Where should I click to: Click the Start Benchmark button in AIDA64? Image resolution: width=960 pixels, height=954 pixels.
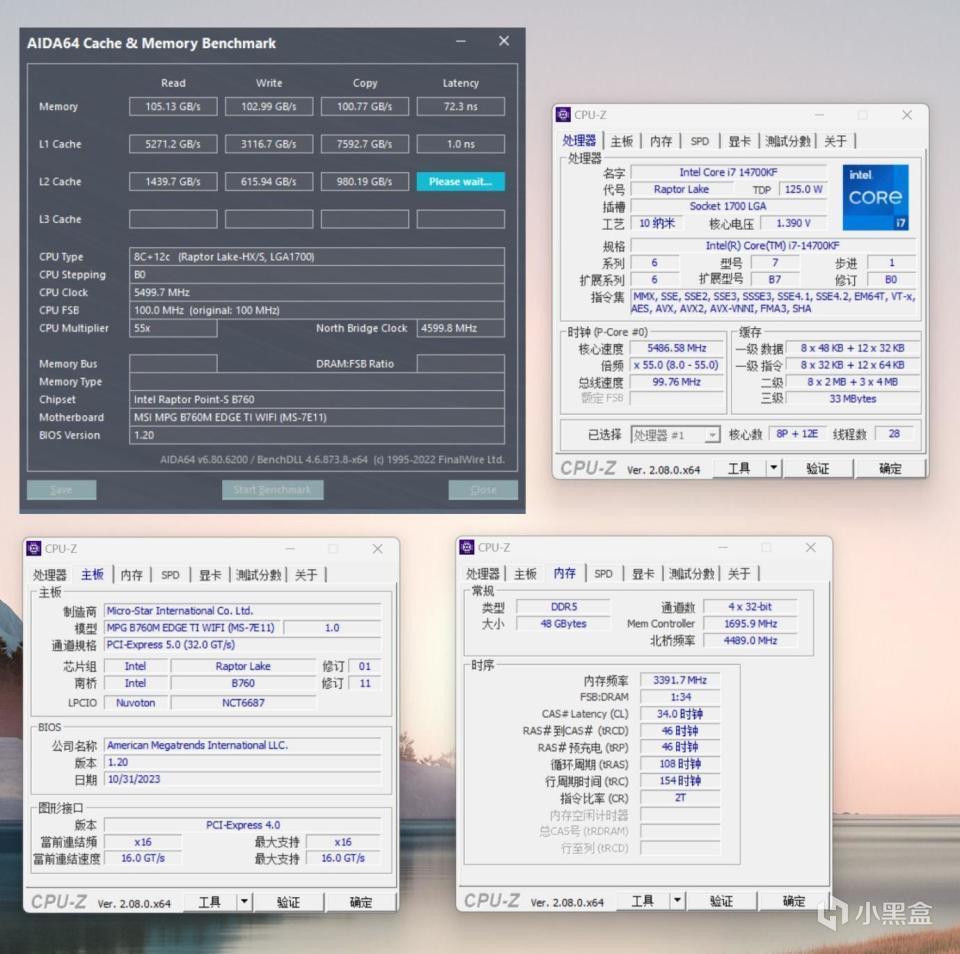272,490
